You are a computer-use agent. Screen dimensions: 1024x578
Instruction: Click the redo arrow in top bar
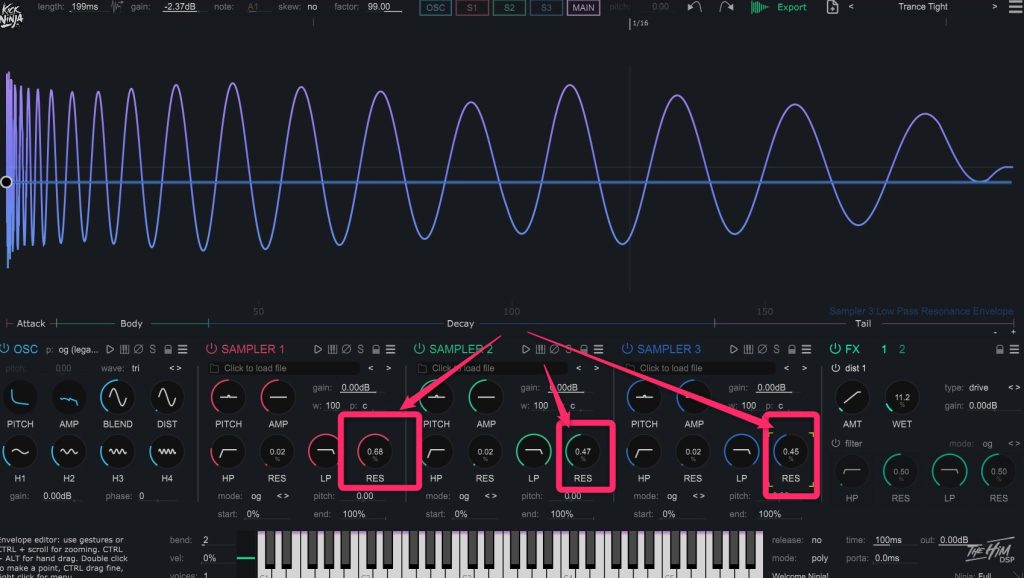tap(725, 7)
